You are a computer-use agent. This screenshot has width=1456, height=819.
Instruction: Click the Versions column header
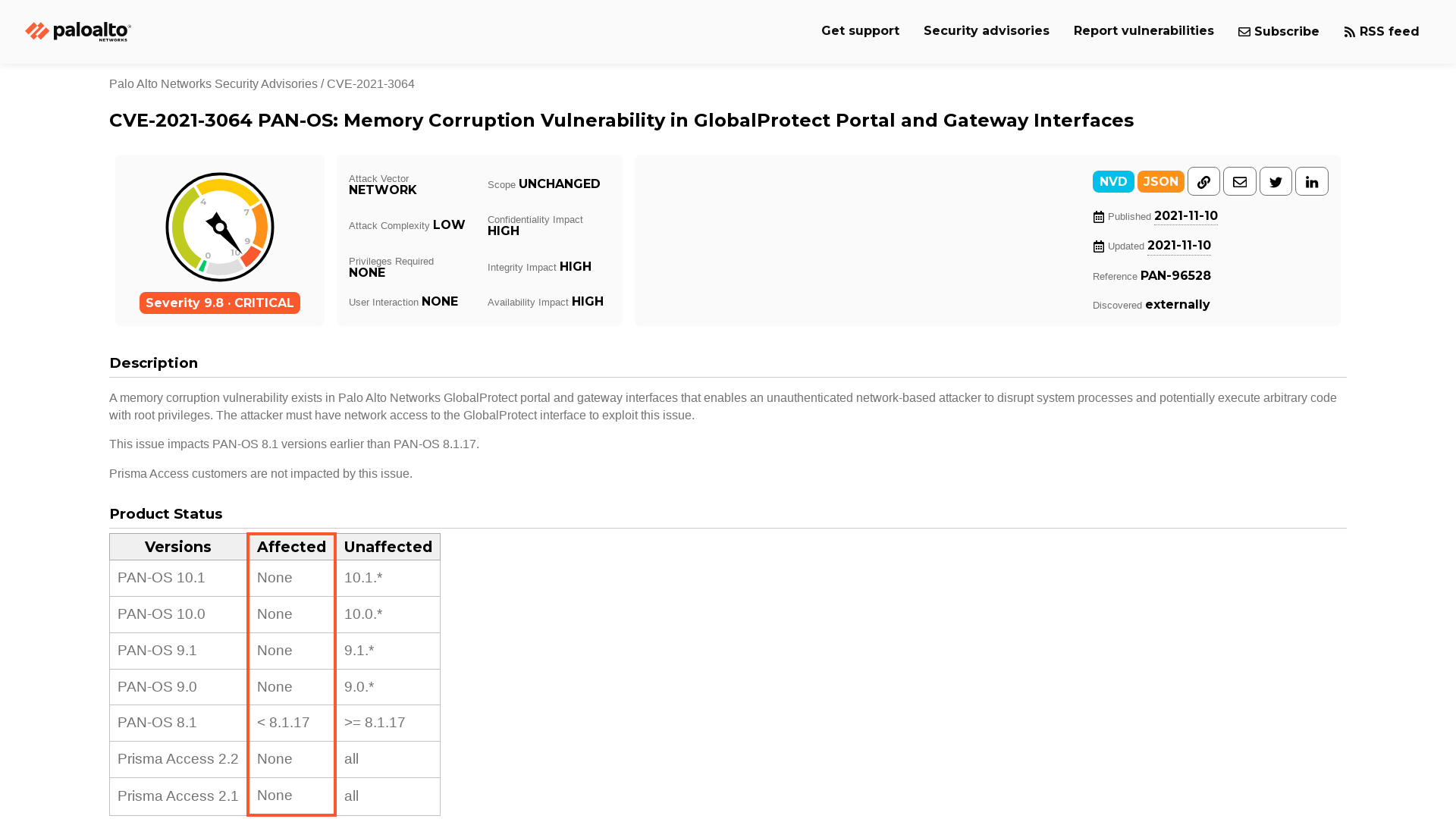(178, 547)
